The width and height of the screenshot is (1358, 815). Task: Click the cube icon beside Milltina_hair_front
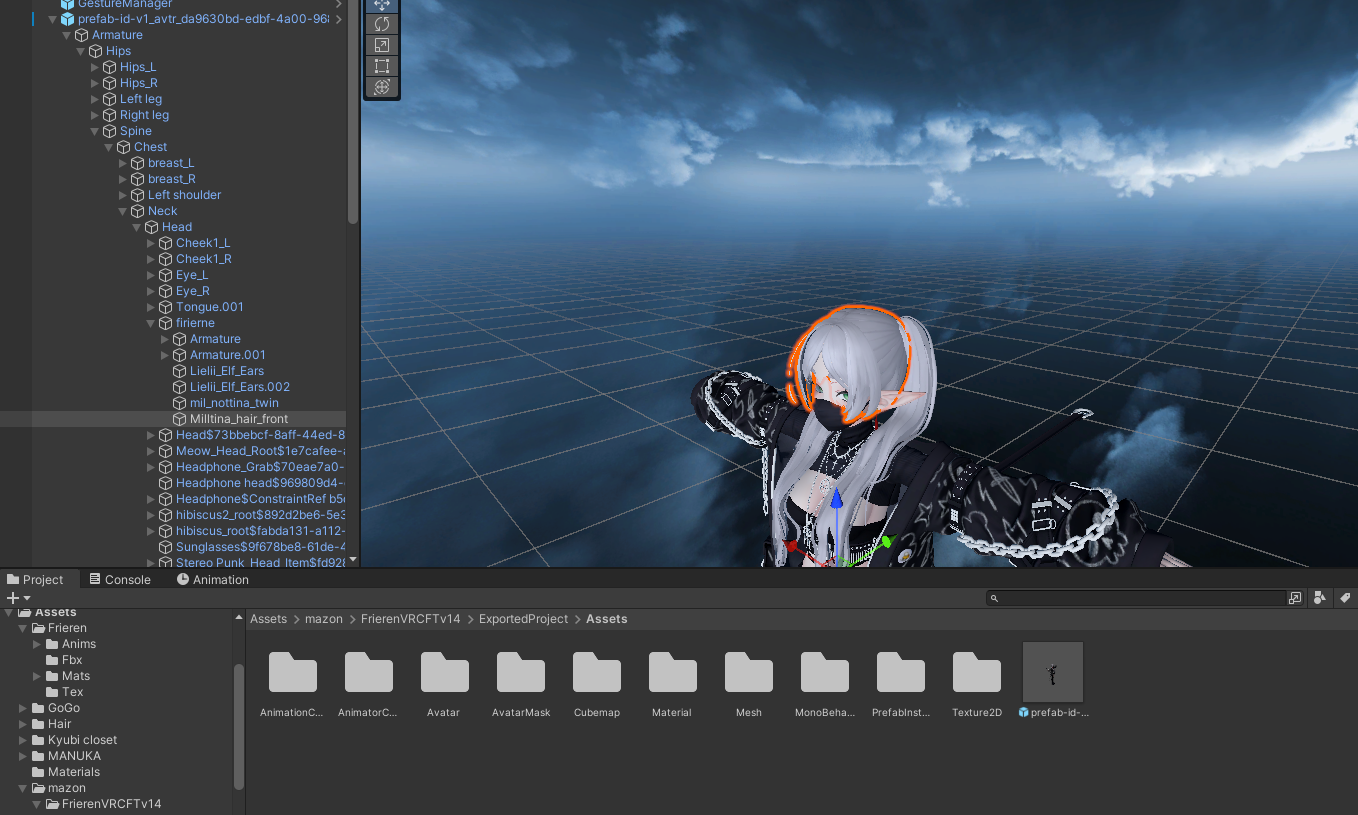tap(180, 419)
